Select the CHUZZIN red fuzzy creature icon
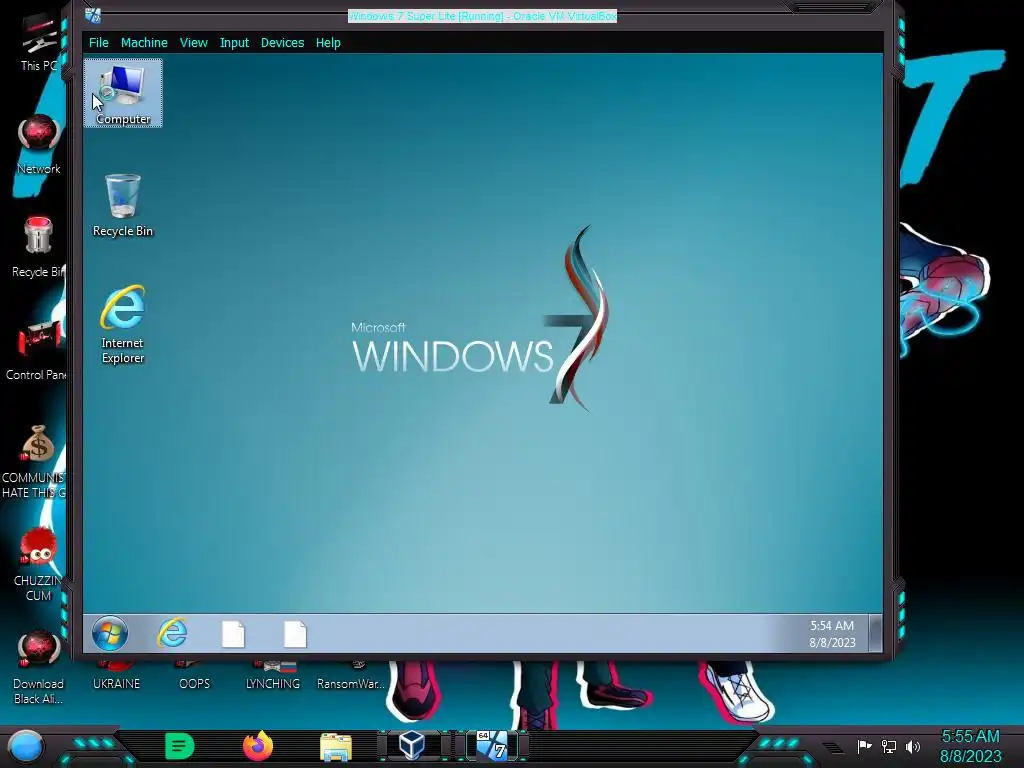The image size is (1024, 768). point(38,565)
